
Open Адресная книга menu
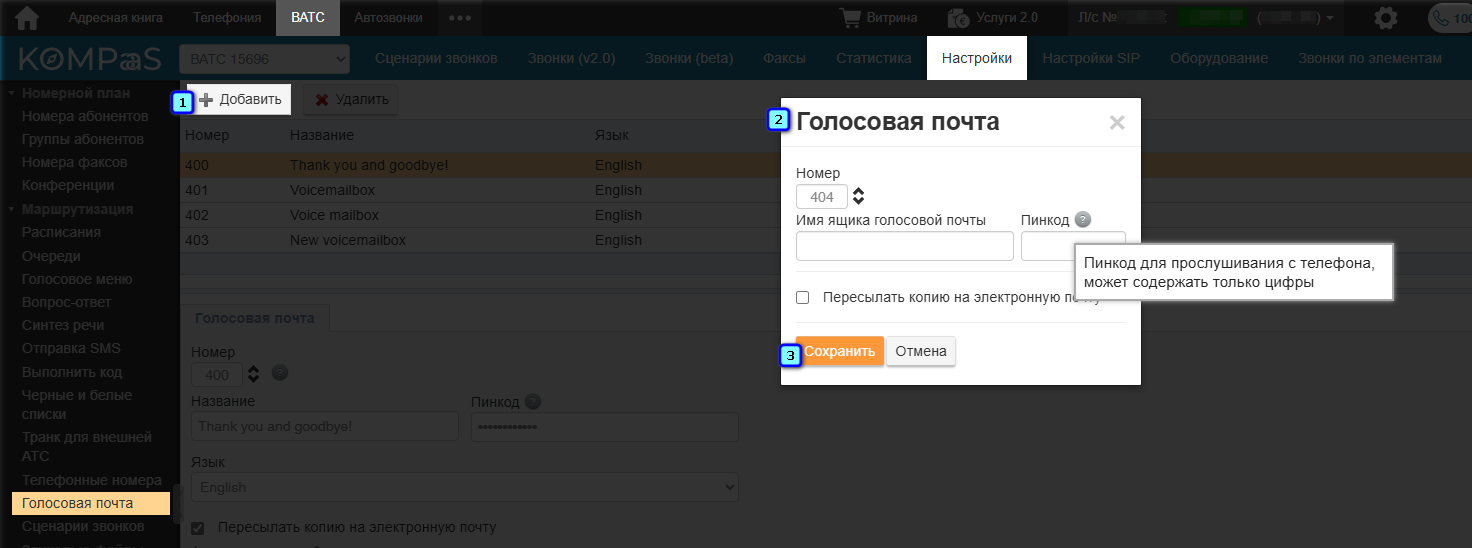[x=115, y=18]
